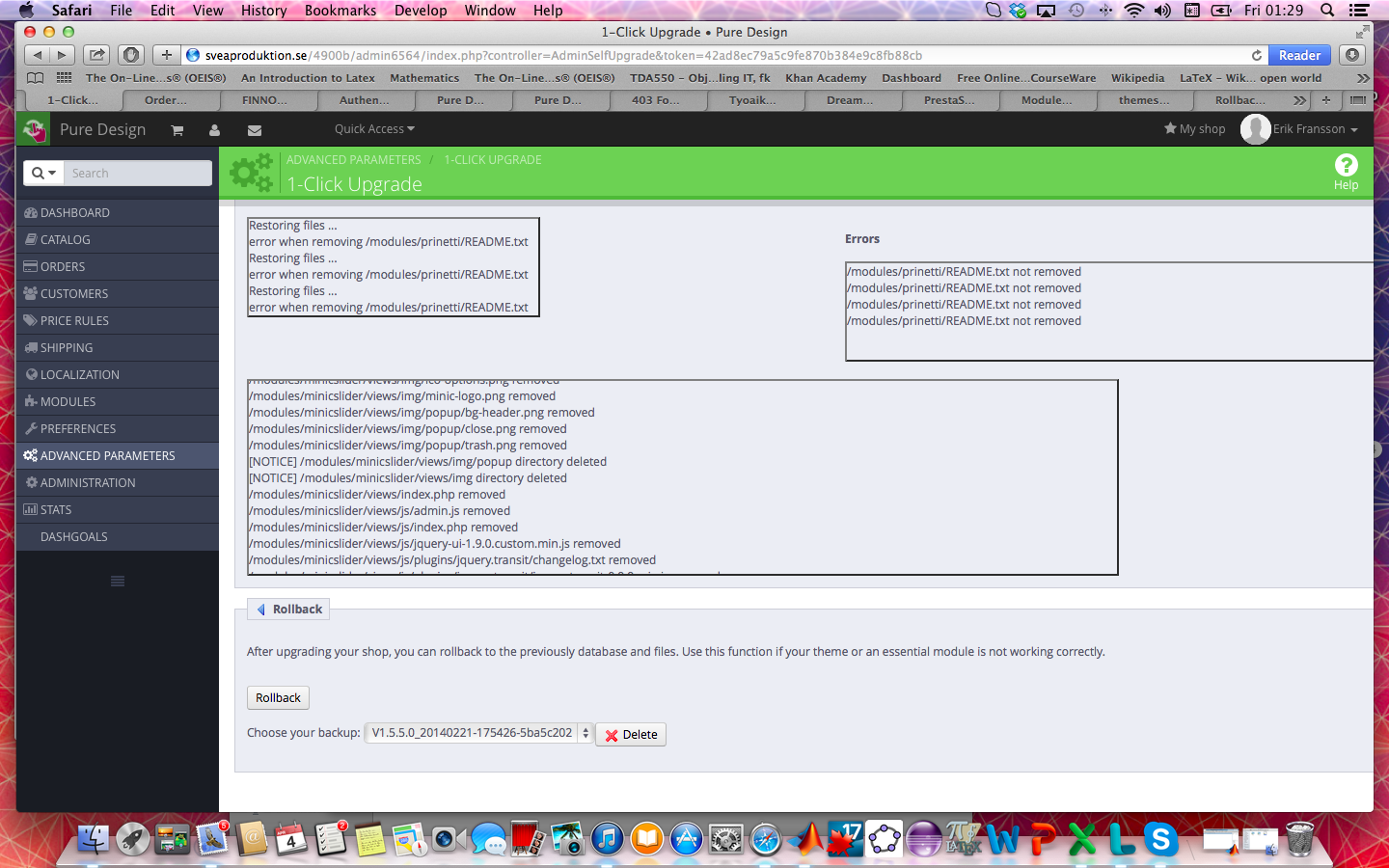This screenshot has width=1389, height=868.
Task: Click the Rollback button under the description
Action: pyautogui.click(x=278, y=697)
